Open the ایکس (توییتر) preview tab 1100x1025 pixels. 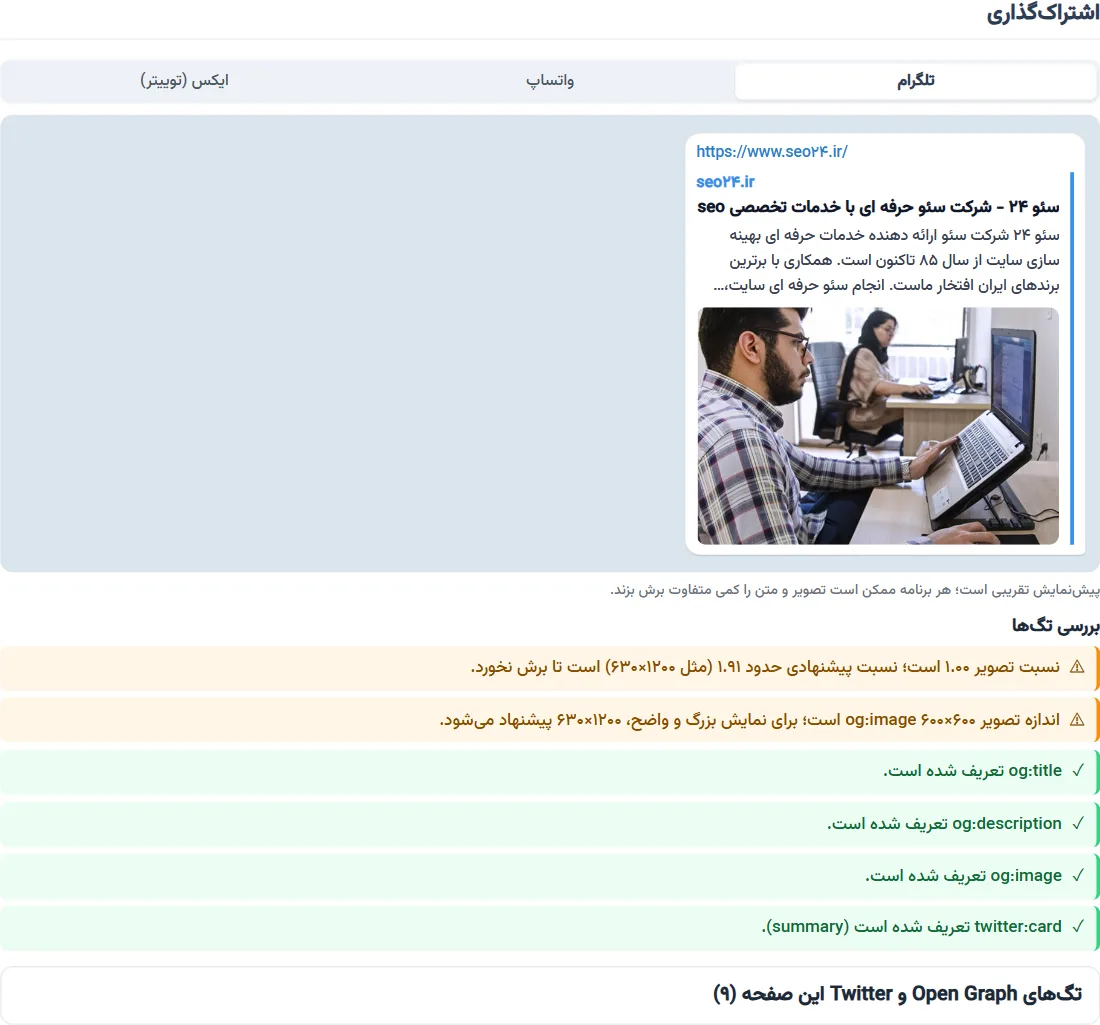click(x=185, y=81)
